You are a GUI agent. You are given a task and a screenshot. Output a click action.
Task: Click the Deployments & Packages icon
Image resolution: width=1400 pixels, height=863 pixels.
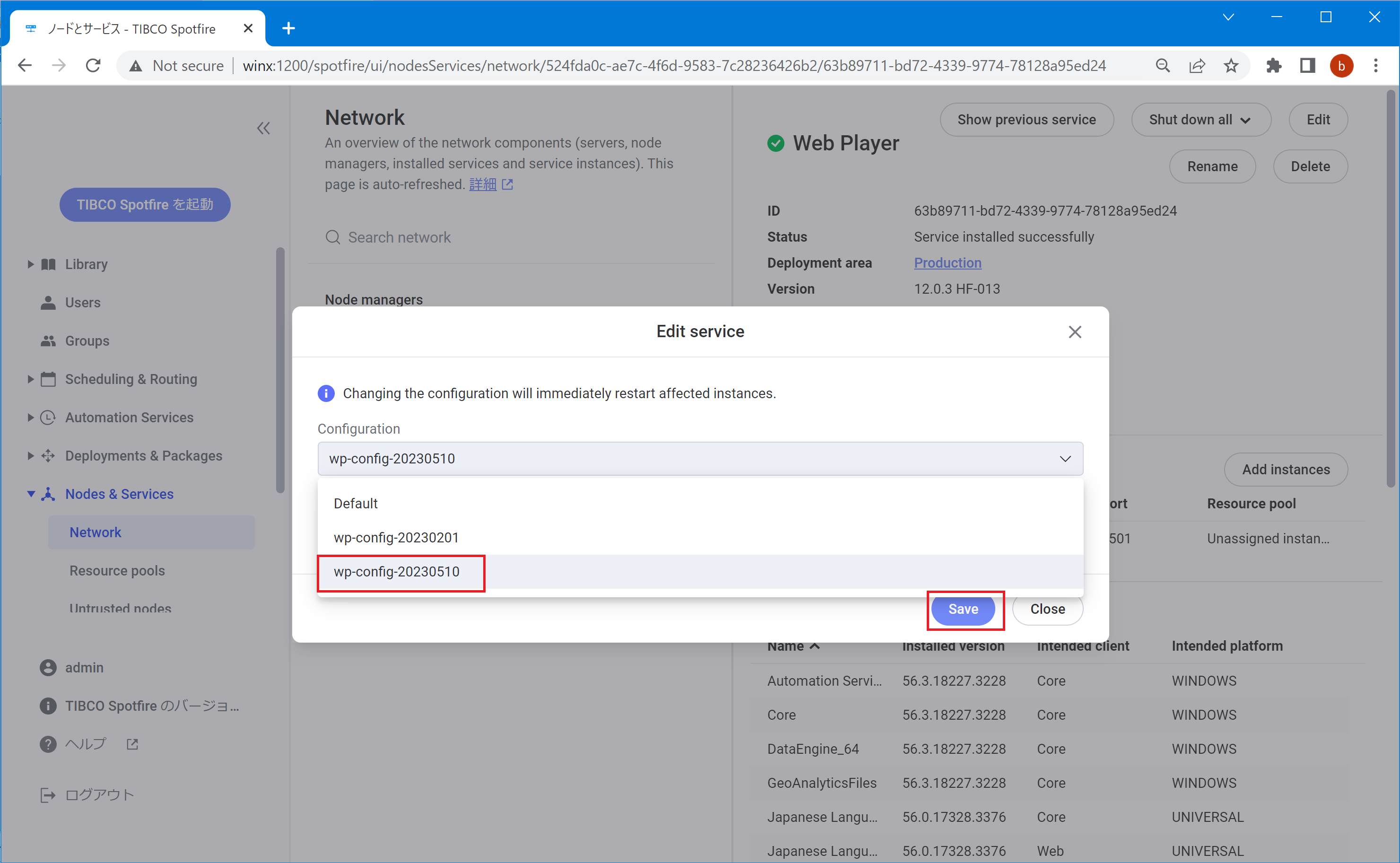pyautogui.click(x=49, y=455)
